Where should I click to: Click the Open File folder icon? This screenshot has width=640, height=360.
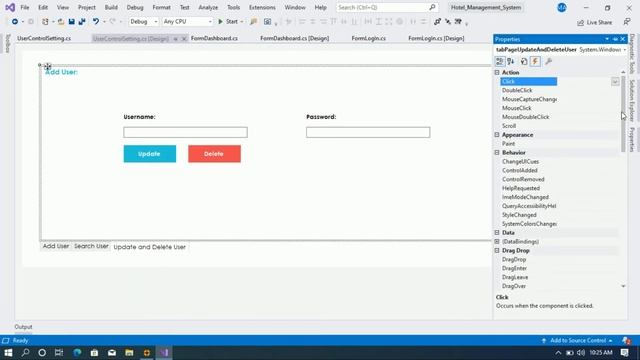61,22
